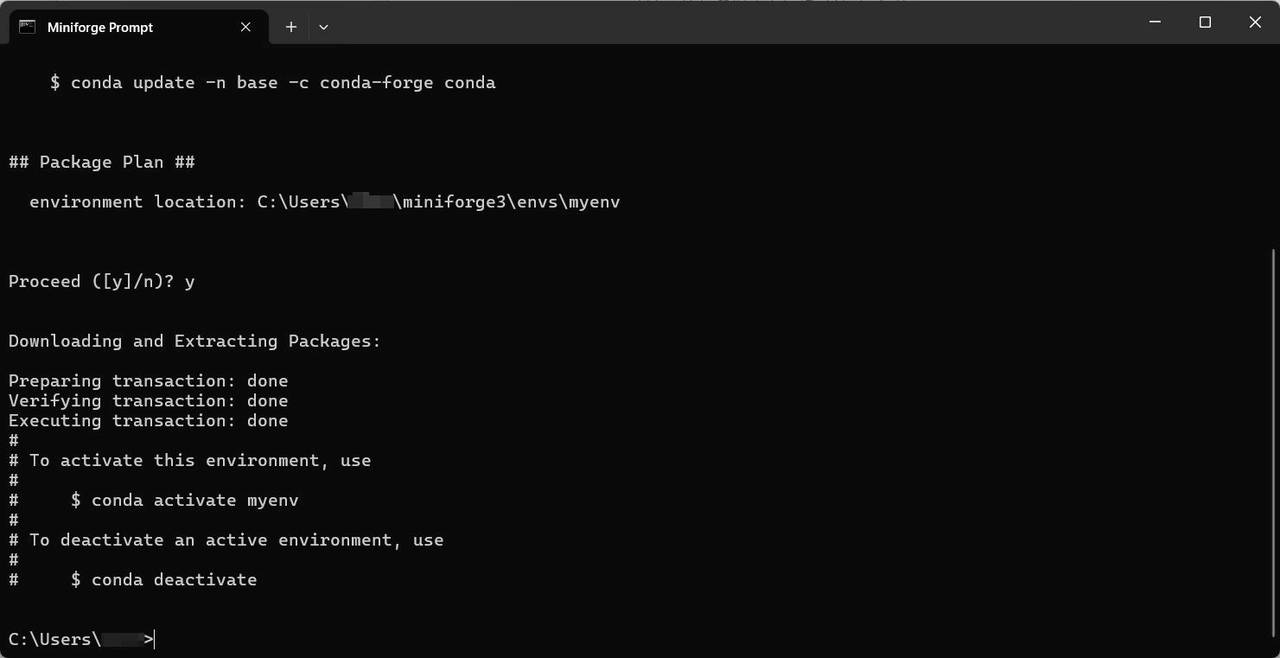The height and width of the screenshot is (658, 1280).
Task: Click the 'conda deactivate' command text
Action: tap(174, 580)
